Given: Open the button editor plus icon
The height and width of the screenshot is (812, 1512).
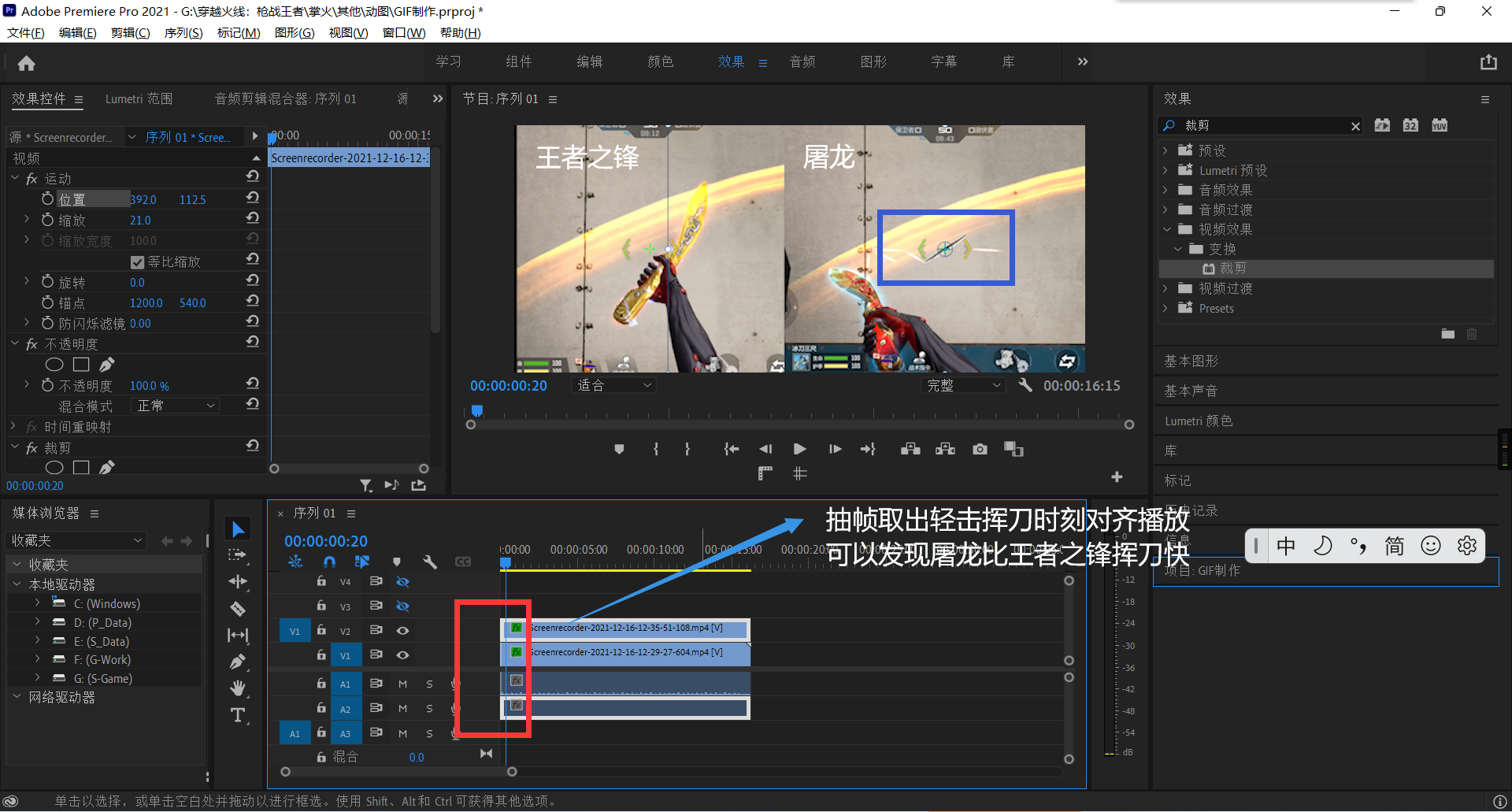Looking at the screenshot, I should click(1117, 477).
